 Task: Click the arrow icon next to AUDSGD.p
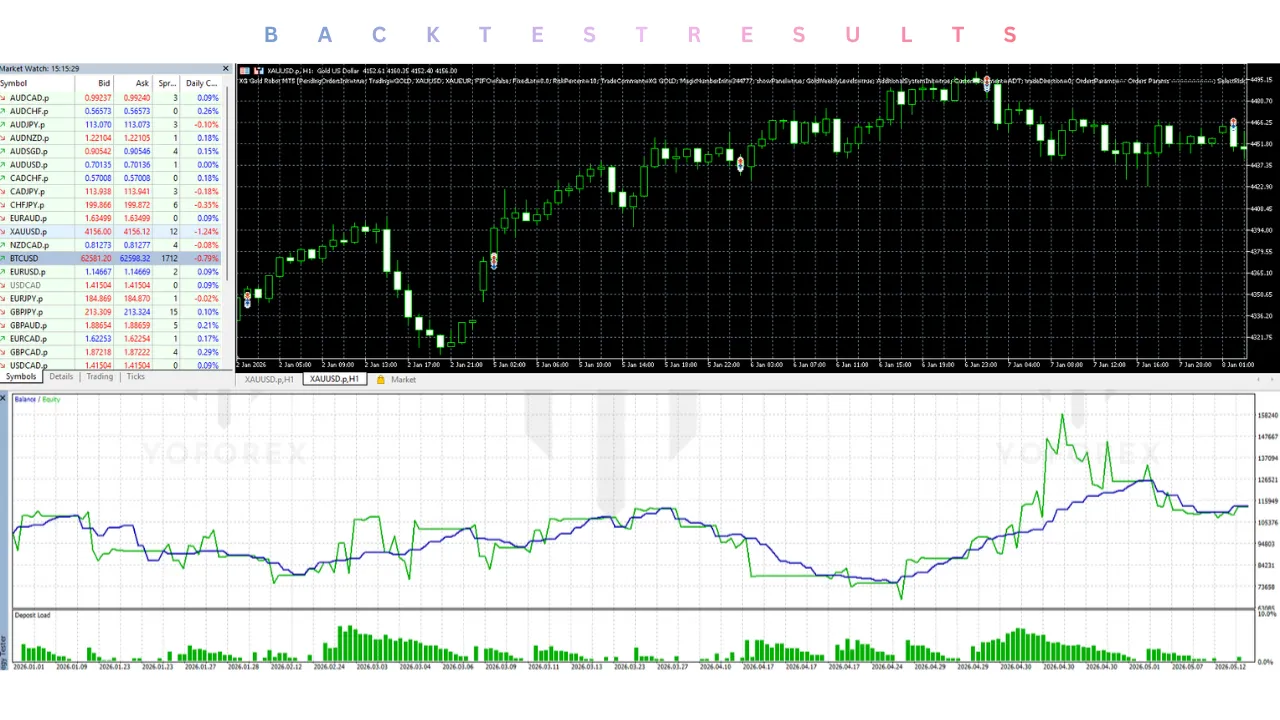tap(4, 151)
